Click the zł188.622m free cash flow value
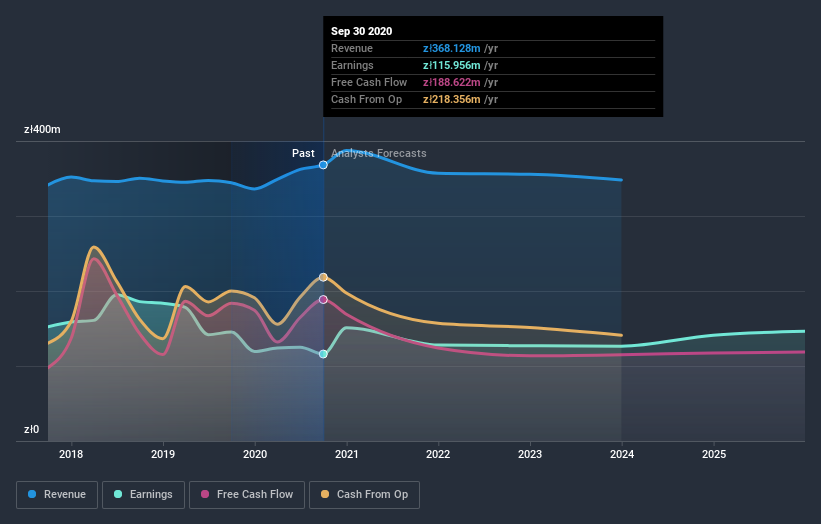Screen dimensions: 821x524 (451, 82)
